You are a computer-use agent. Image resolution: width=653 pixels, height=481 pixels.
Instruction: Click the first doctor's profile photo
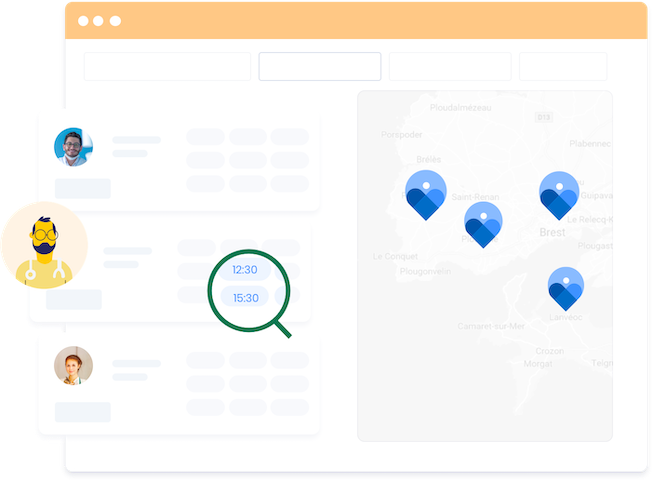point(73,147)
